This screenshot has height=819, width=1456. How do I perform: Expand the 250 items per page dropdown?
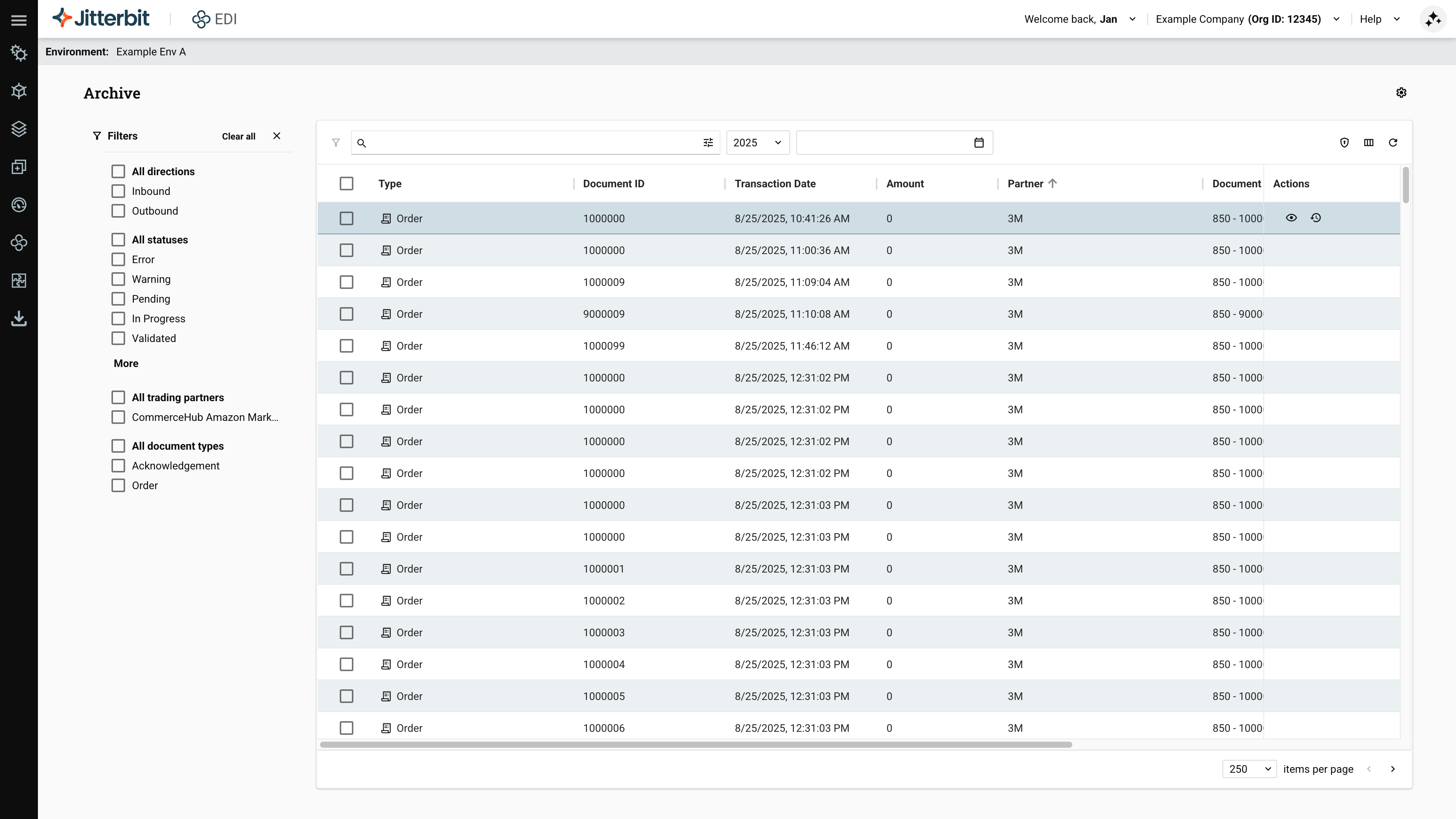click(1249, 769)
